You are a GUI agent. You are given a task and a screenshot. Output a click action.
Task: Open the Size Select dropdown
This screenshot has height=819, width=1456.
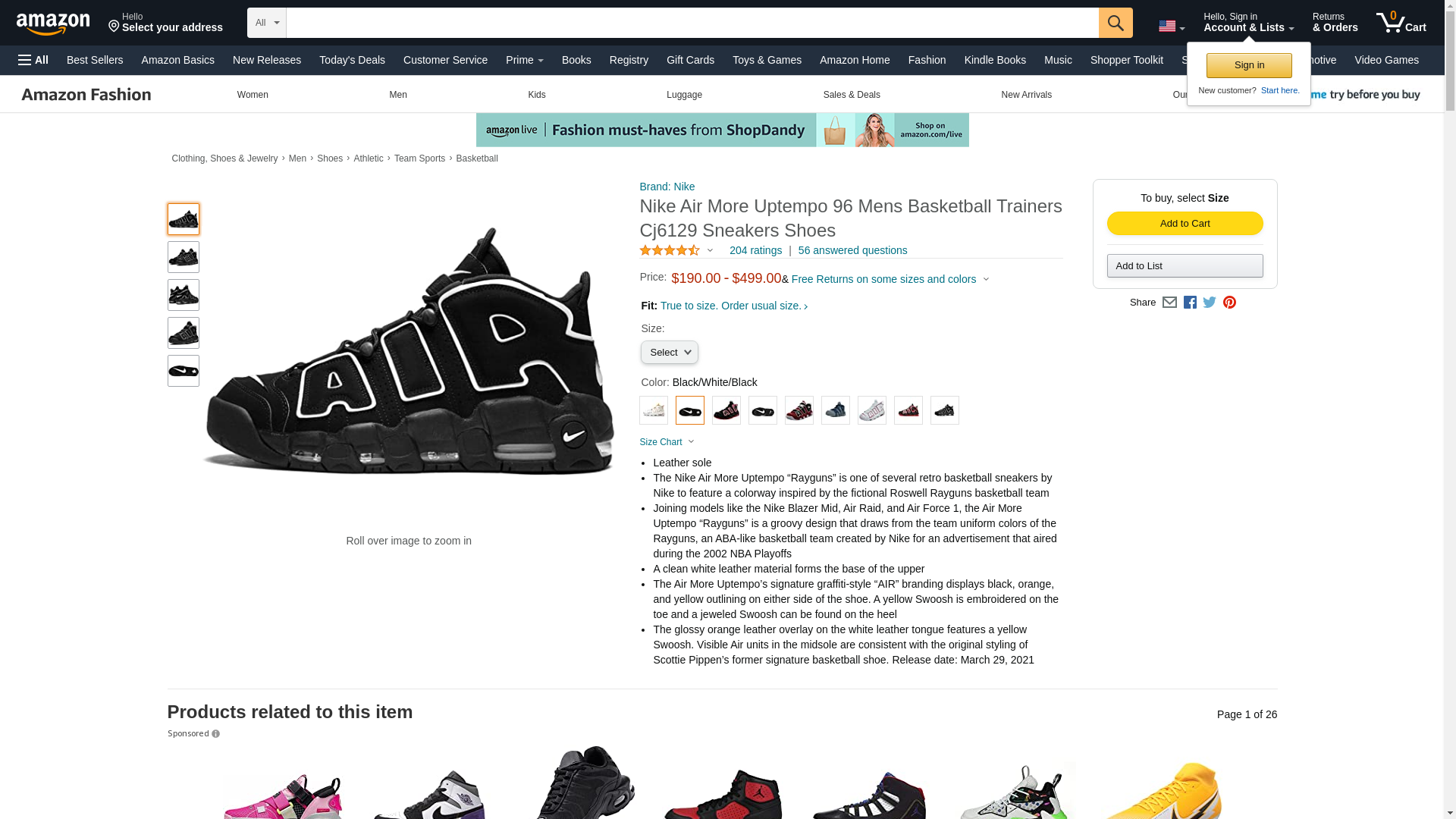tap(669, 352)
